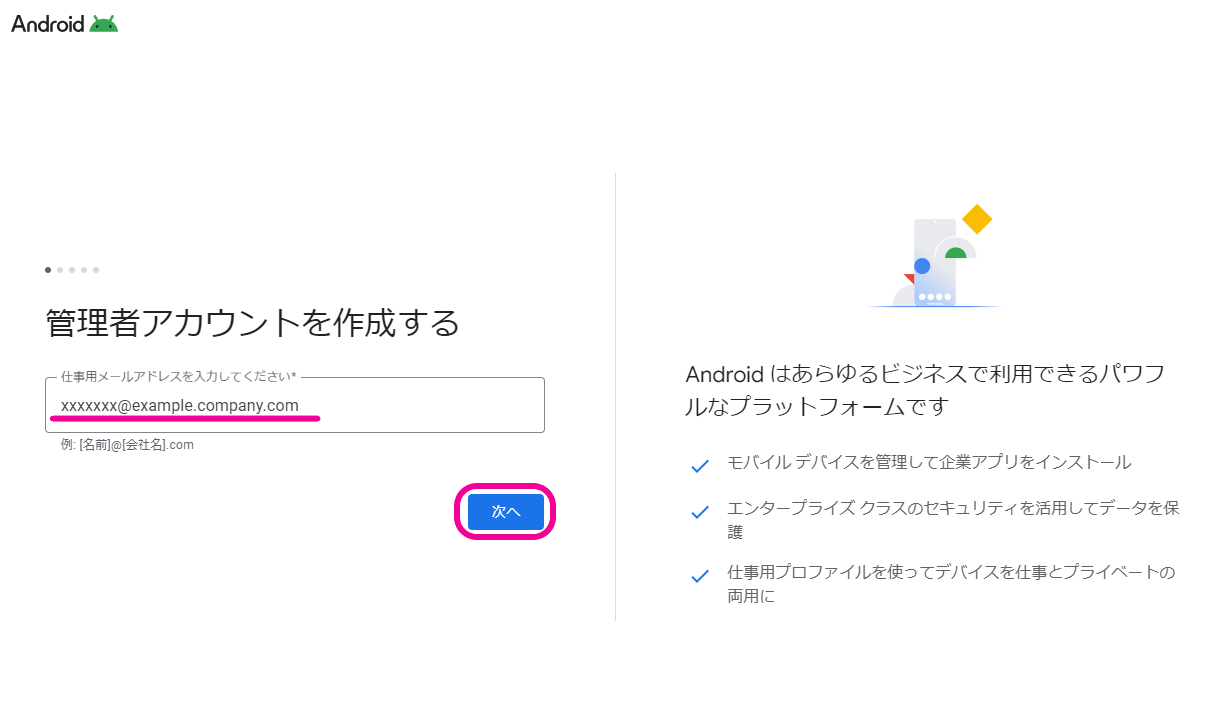Viewport: 1225px width, 705px height.
Task: Click the green Android robot head icon
Action: click(x=104, y=24)
